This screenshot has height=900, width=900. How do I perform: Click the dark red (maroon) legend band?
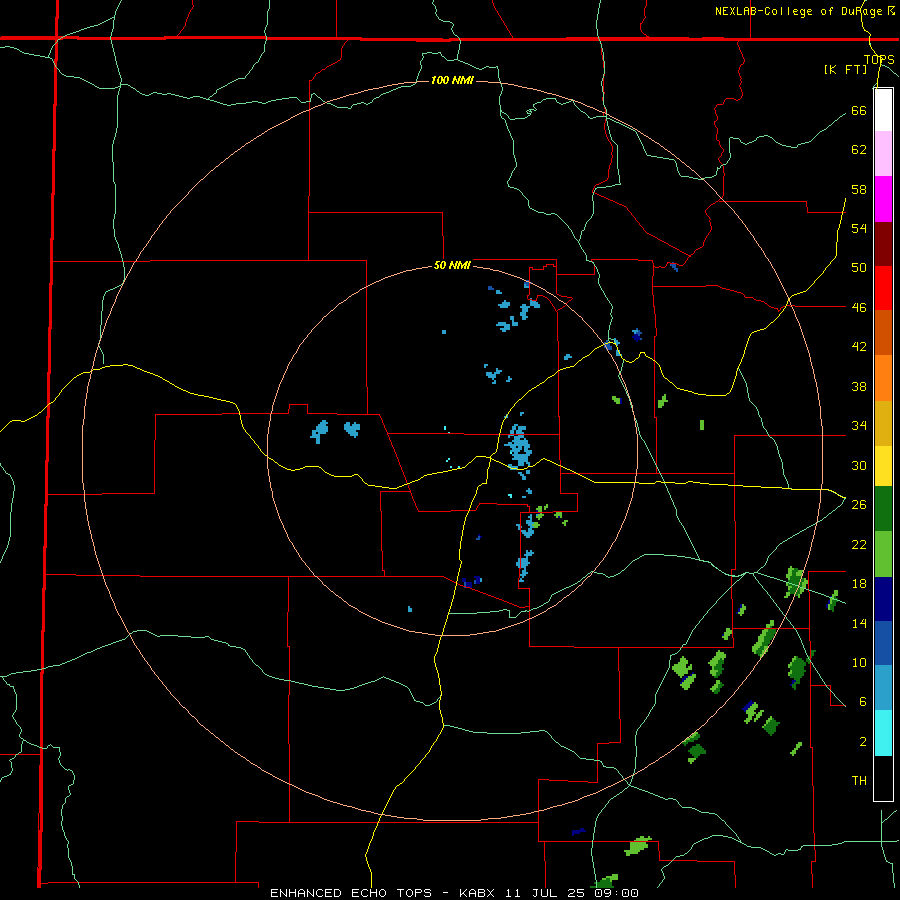click(x=883, y=244)
